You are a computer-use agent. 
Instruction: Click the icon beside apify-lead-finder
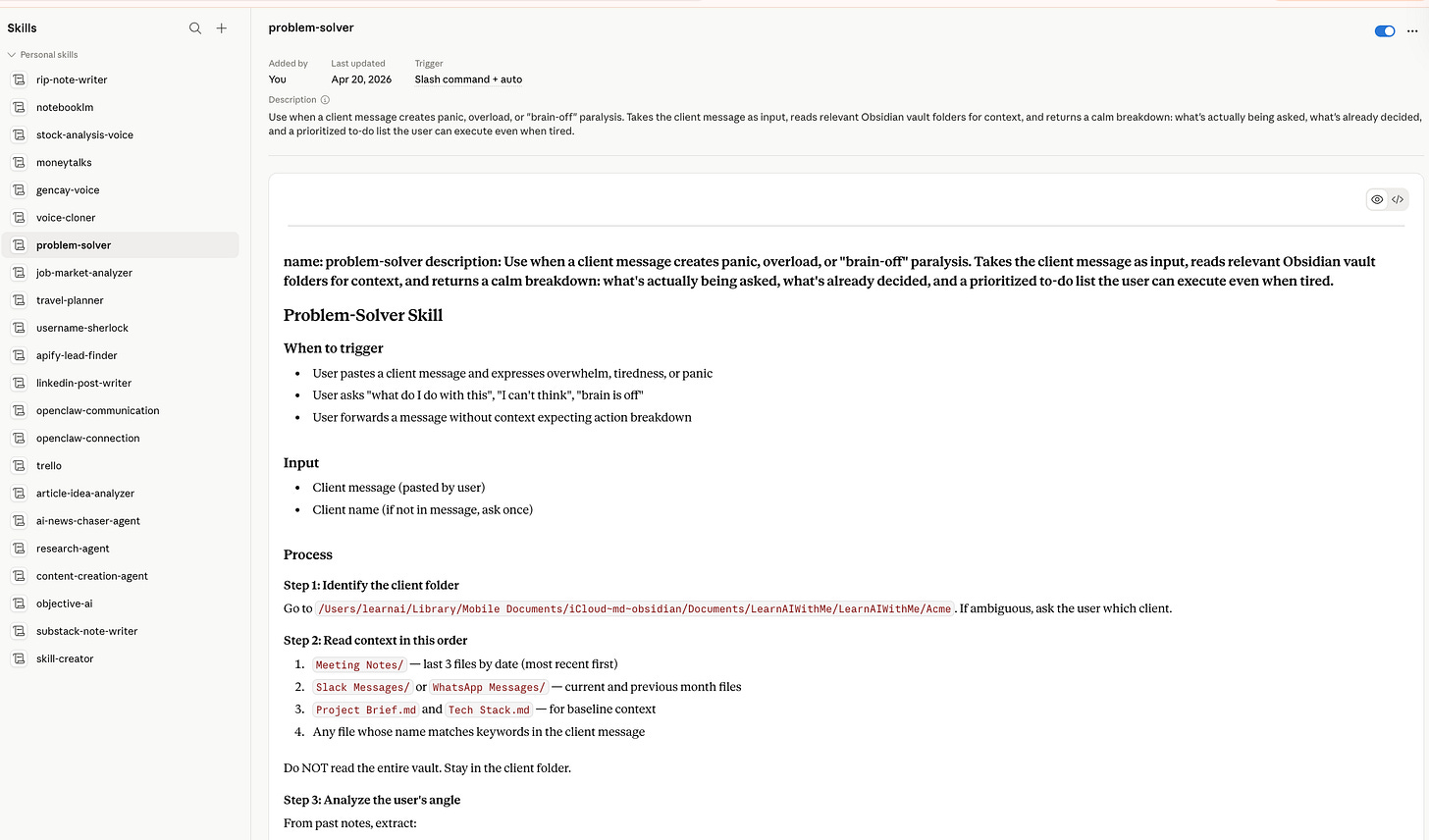(x=19, y=354)
